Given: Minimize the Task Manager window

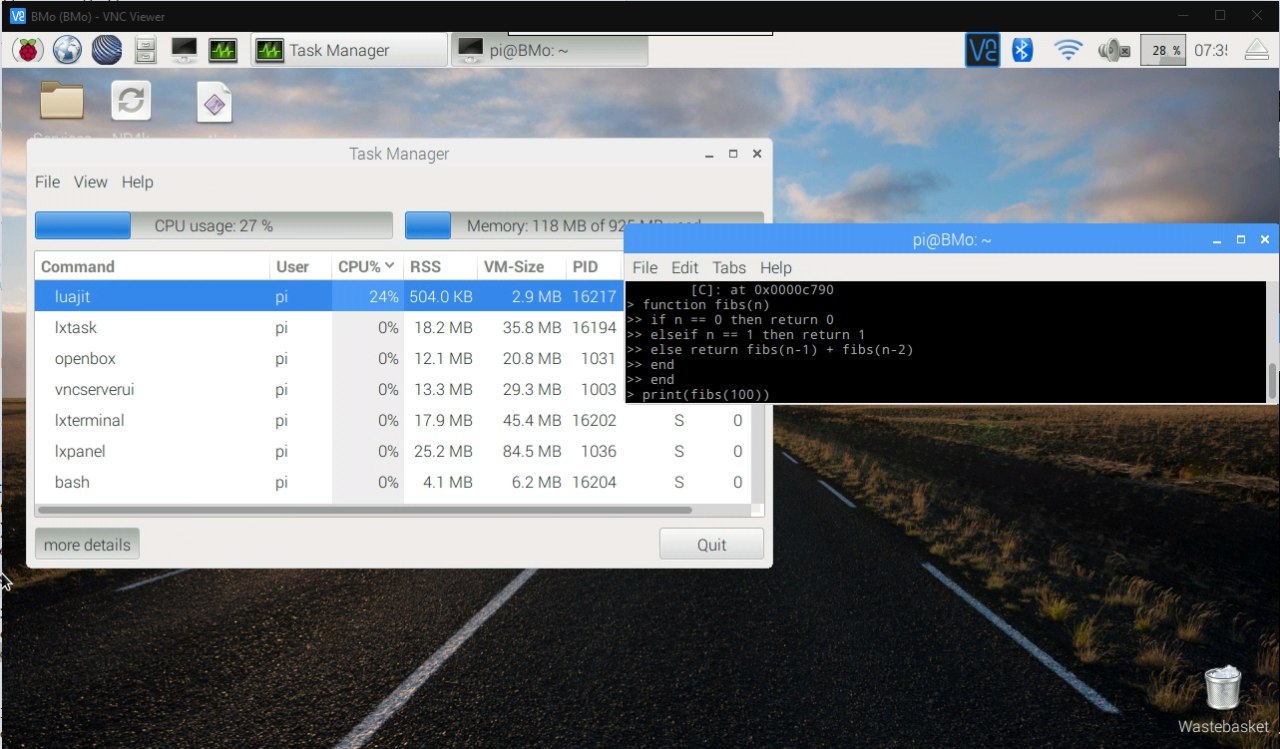Looking at the screenshot, I should tap(709, 154).
